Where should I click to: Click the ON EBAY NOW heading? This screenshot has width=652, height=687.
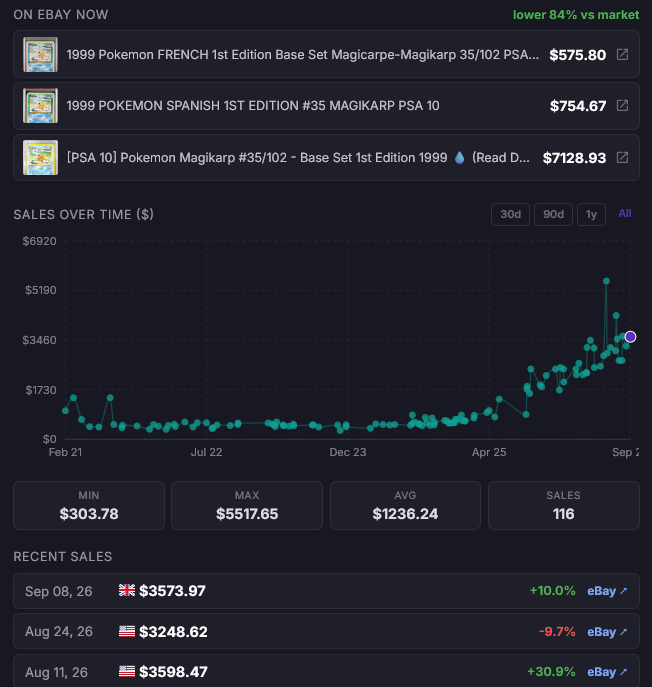61,14
